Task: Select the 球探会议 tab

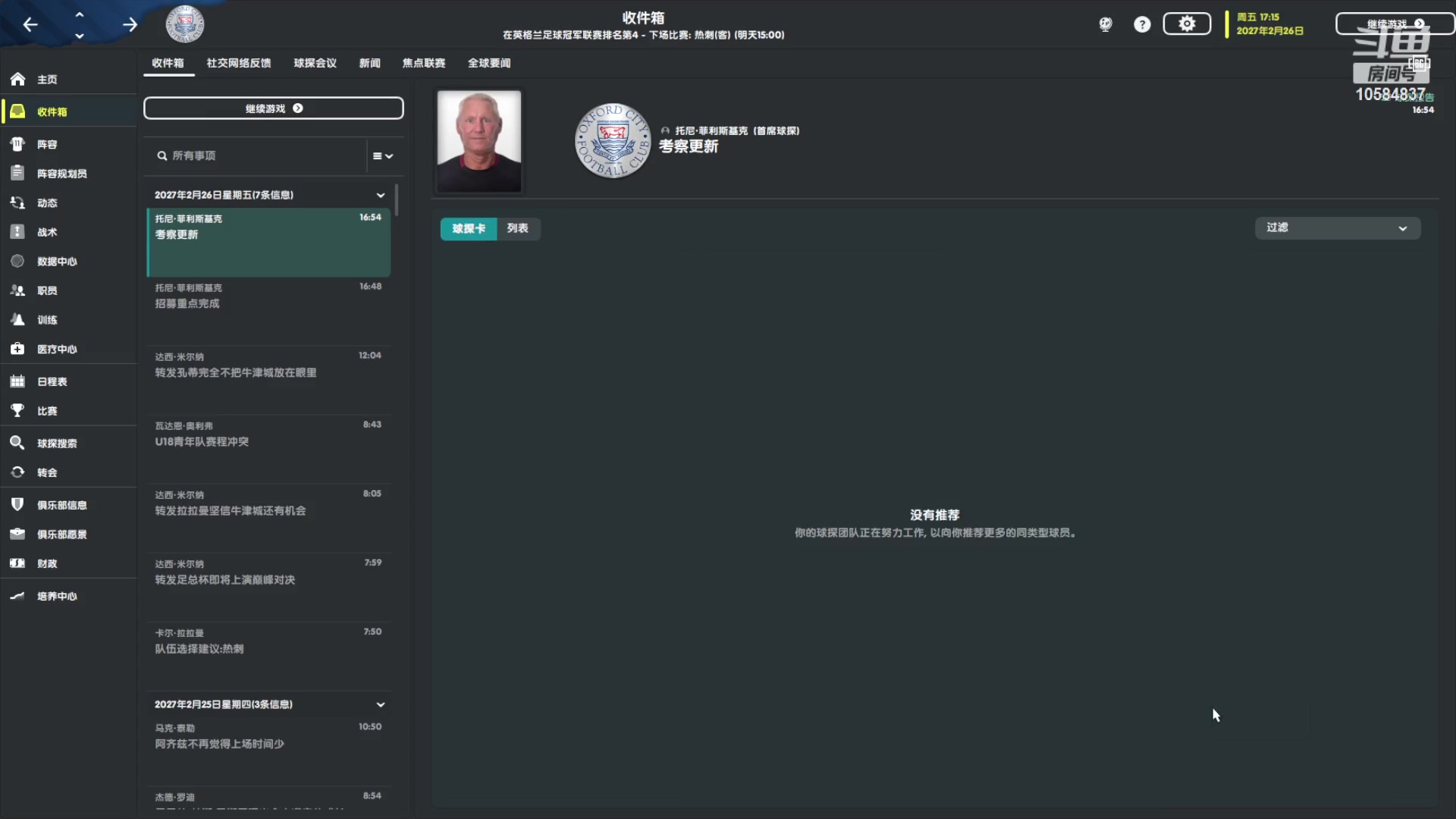Action: pos(315,63)
